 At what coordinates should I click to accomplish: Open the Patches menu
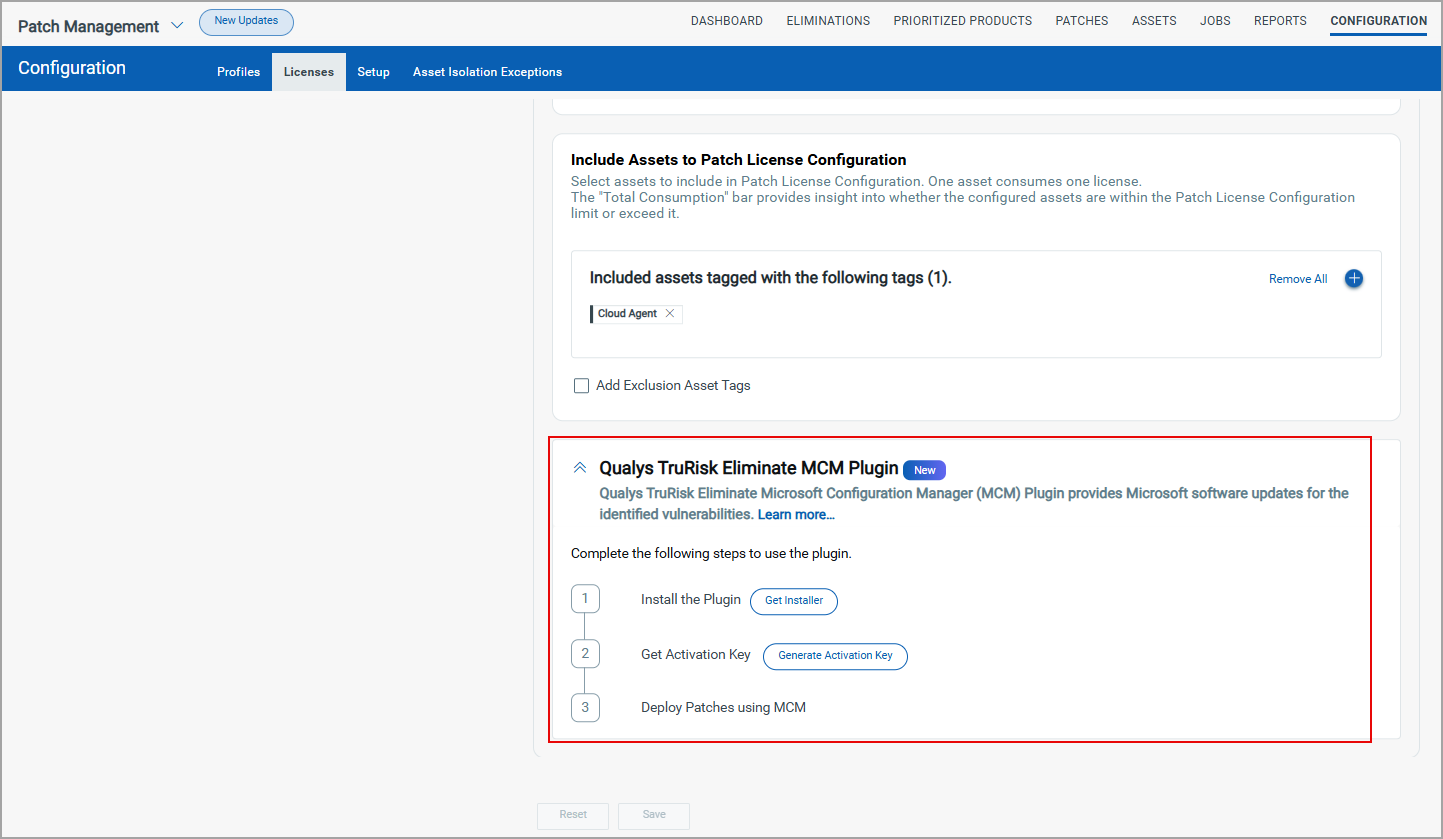tap(1082, 21)
